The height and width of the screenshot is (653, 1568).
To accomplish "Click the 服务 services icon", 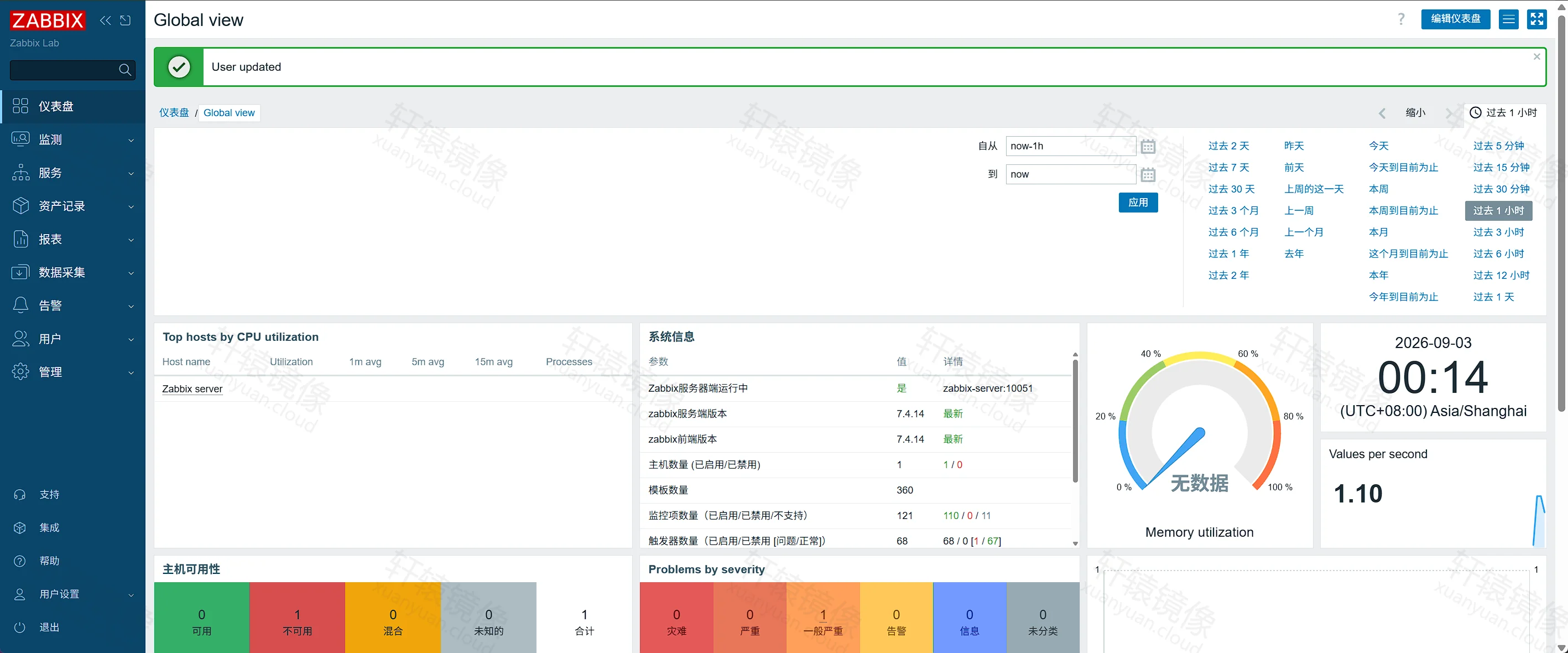I will 20,173.
